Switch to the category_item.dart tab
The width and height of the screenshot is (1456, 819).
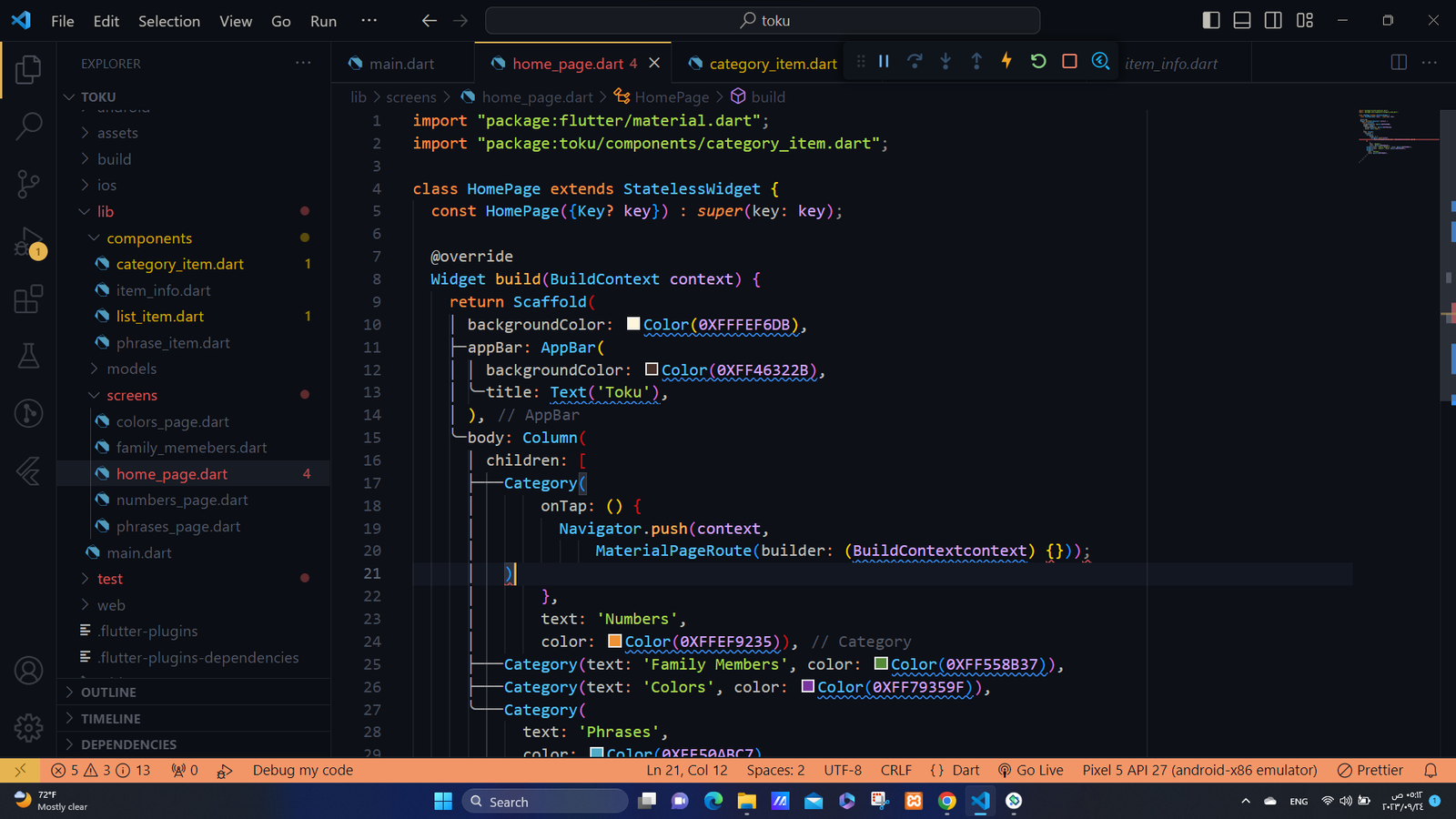pos(772,64)
